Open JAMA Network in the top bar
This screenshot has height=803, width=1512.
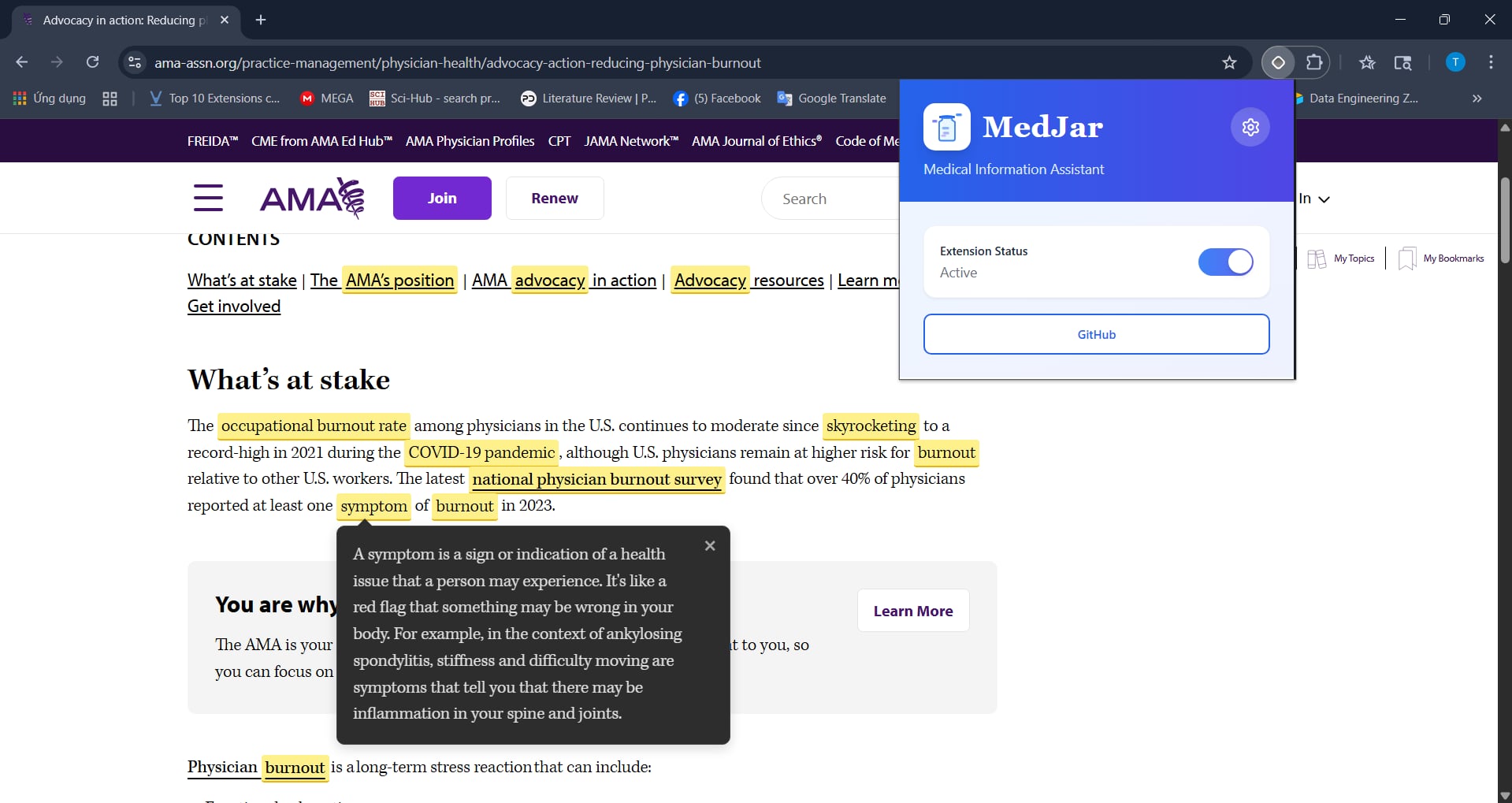click(631, 141)
